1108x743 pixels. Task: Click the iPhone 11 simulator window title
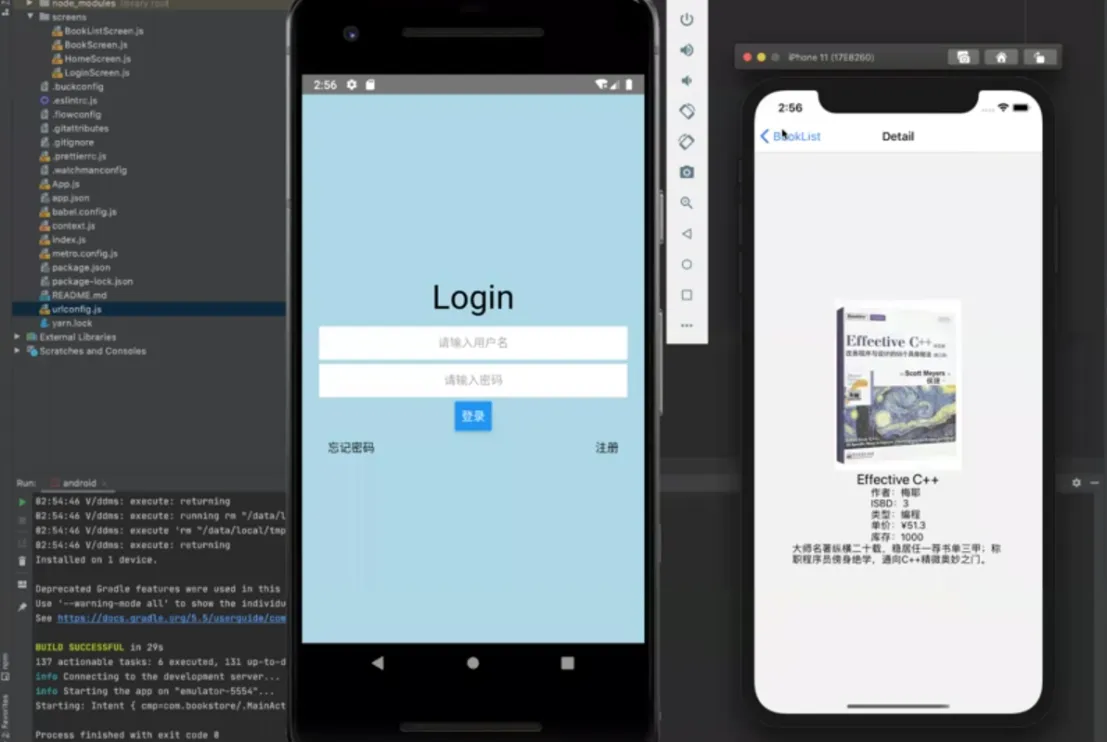[831, 57]
